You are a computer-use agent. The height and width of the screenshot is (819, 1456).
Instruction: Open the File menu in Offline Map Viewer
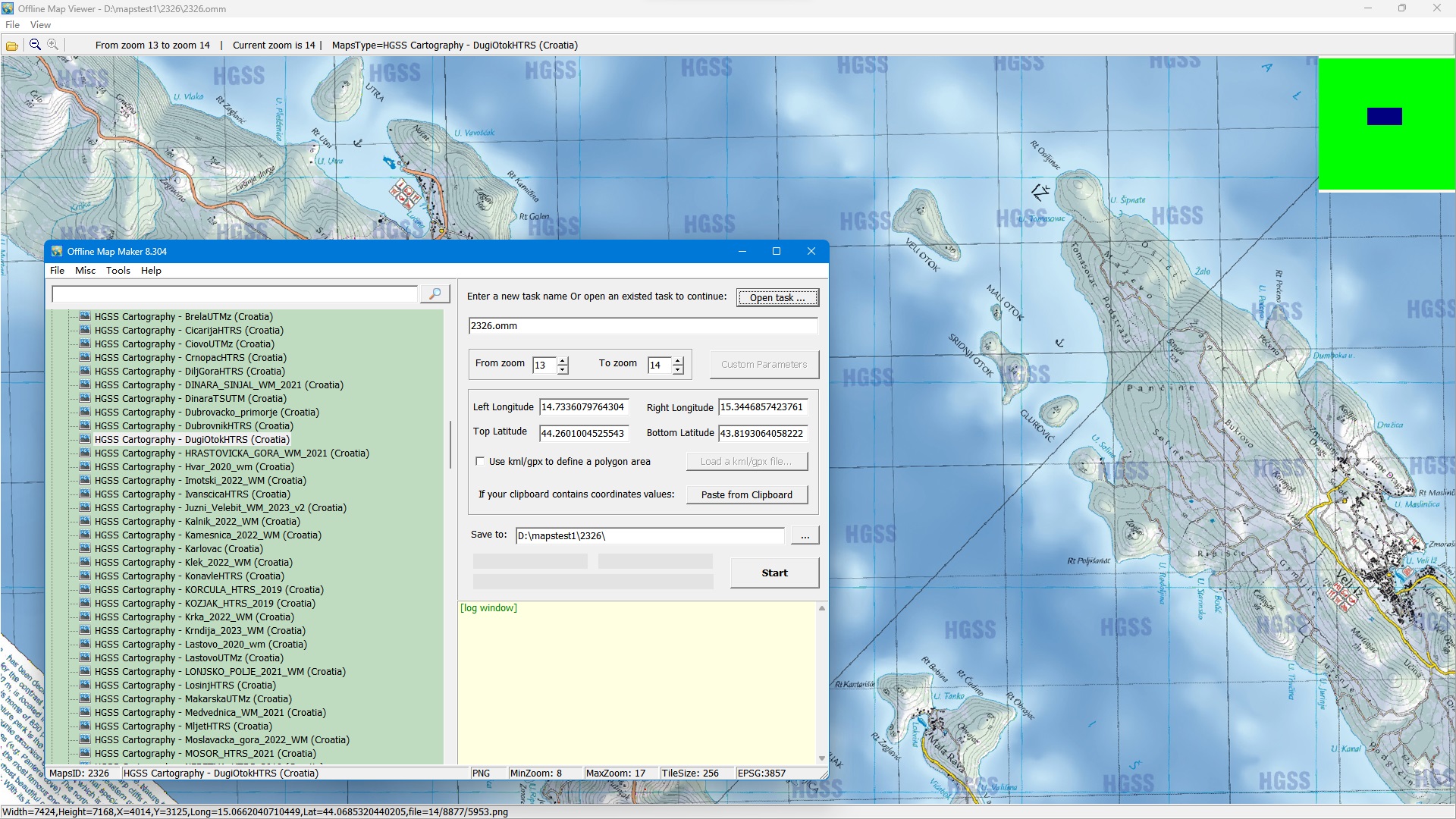coord(12,25)
